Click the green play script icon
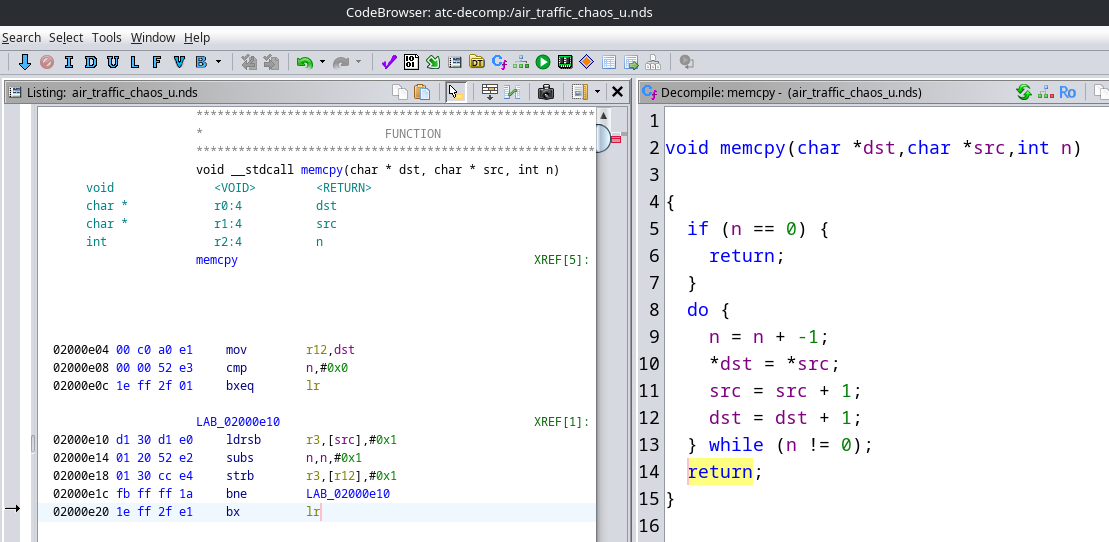The image size is (1109, 542). pyautogui.click(x=542, y=62)
